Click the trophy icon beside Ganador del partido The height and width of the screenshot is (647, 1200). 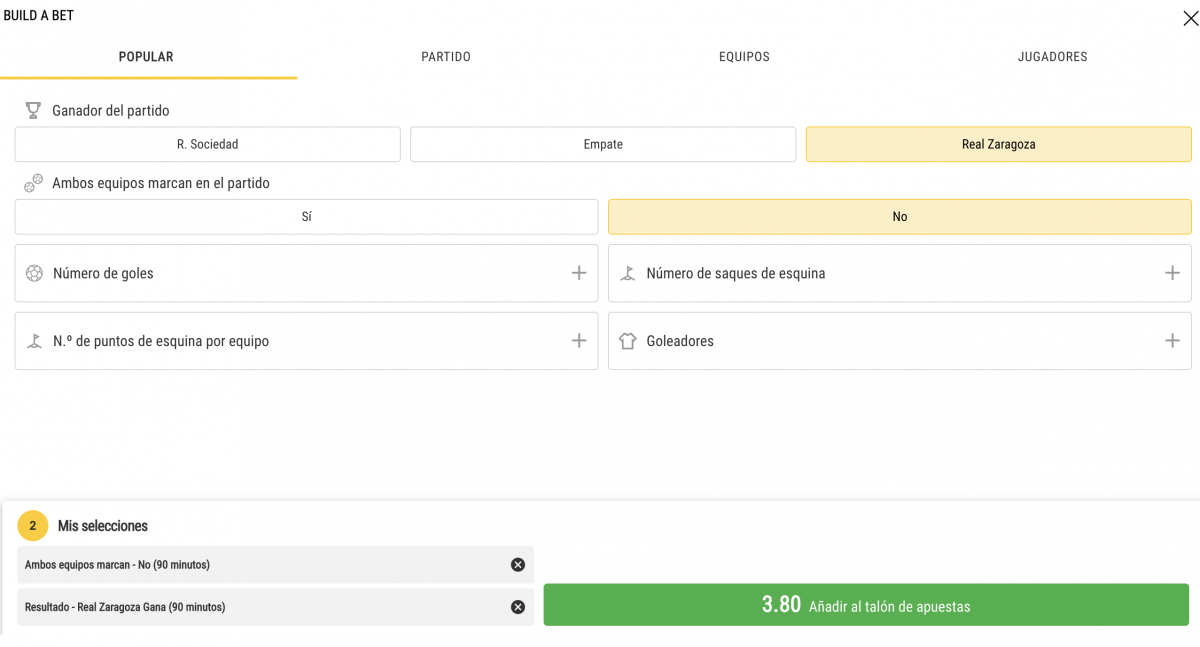coord(33,110)
